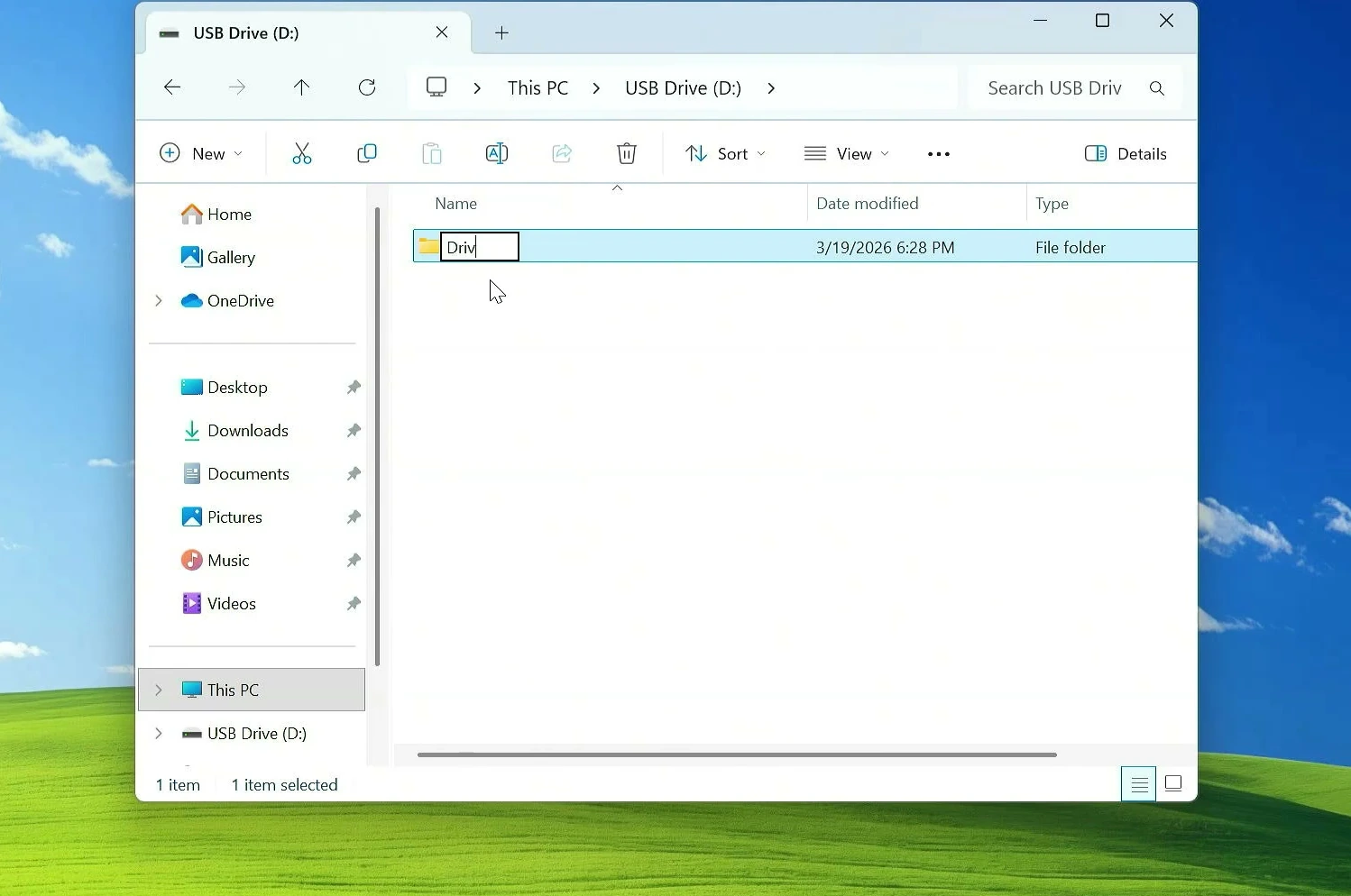1351x896 pixels.
Task: Switch to details list view icon
Action: (1139, 784)
